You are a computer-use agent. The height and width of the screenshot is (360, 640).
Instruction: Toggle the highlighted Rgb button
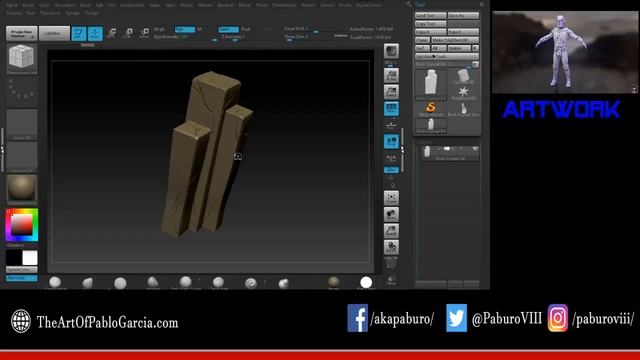pyautogui.click(x=185, y=29)
